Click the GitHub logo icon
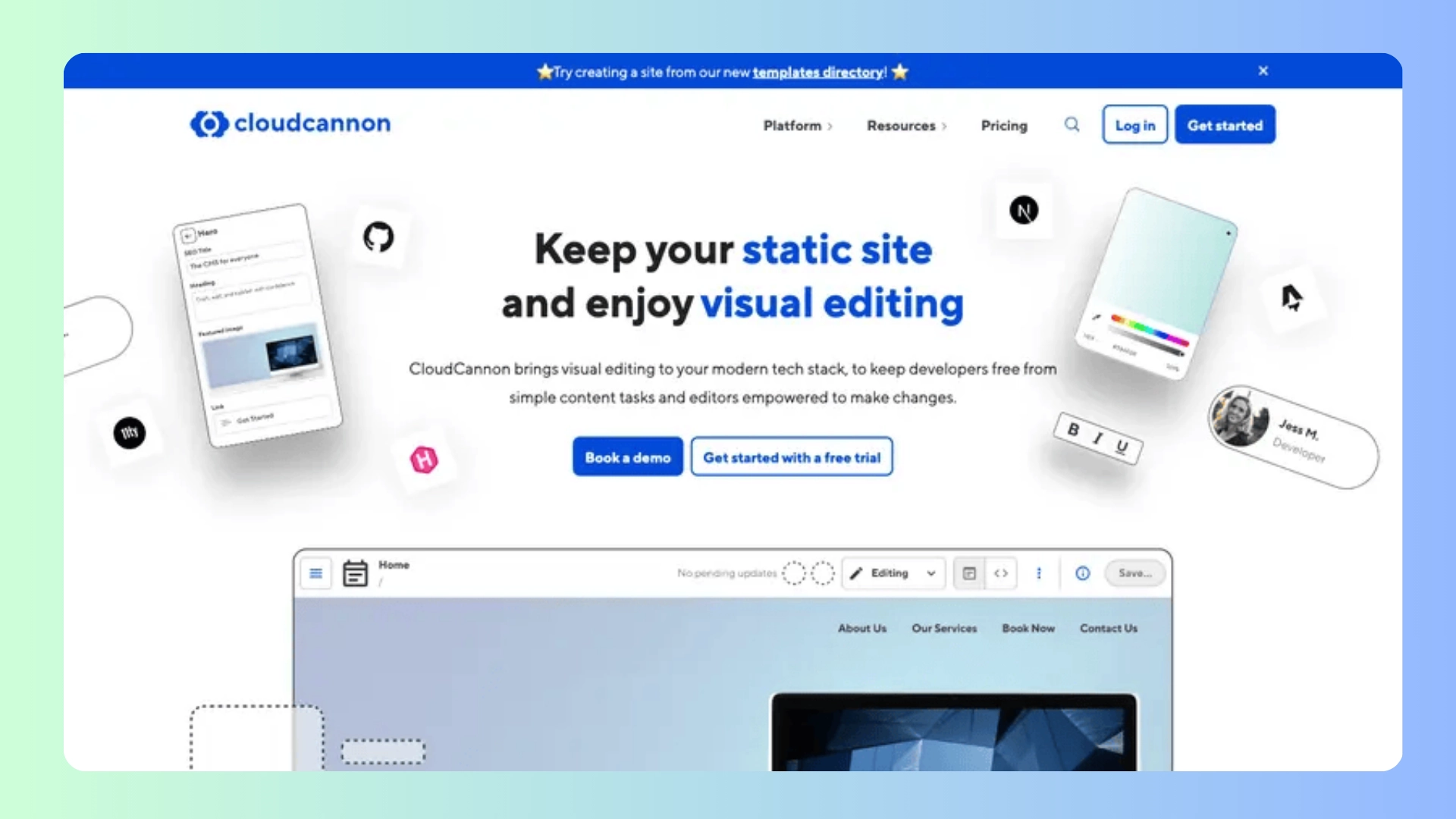Image resolution: width=1456 pixels, height=819 pixels. [378, 237]
